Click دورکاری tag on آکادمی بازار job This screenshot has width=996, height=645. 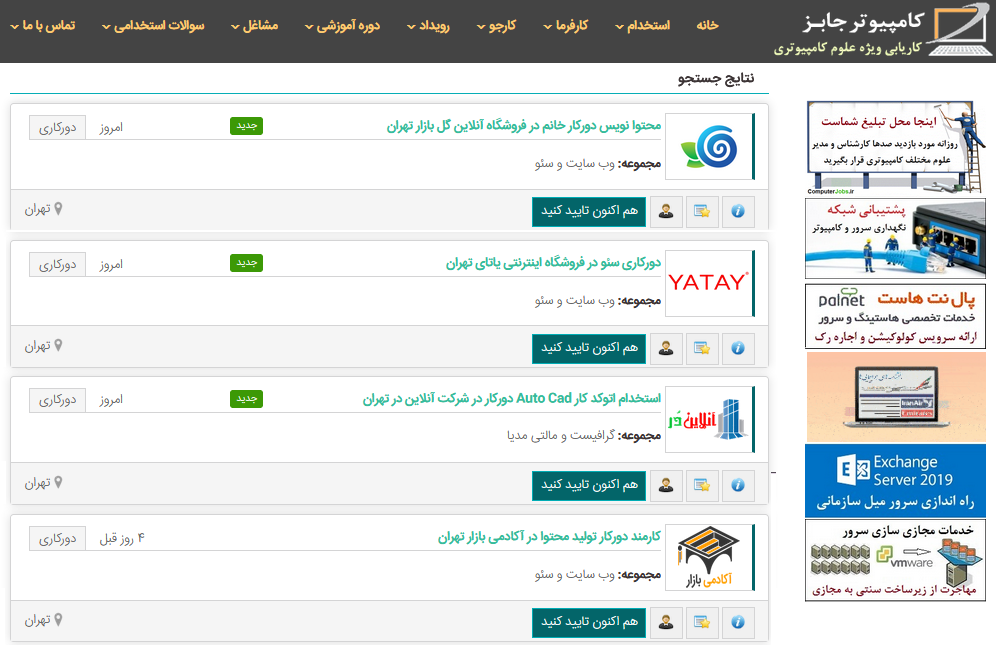click(x=57, y=539)
